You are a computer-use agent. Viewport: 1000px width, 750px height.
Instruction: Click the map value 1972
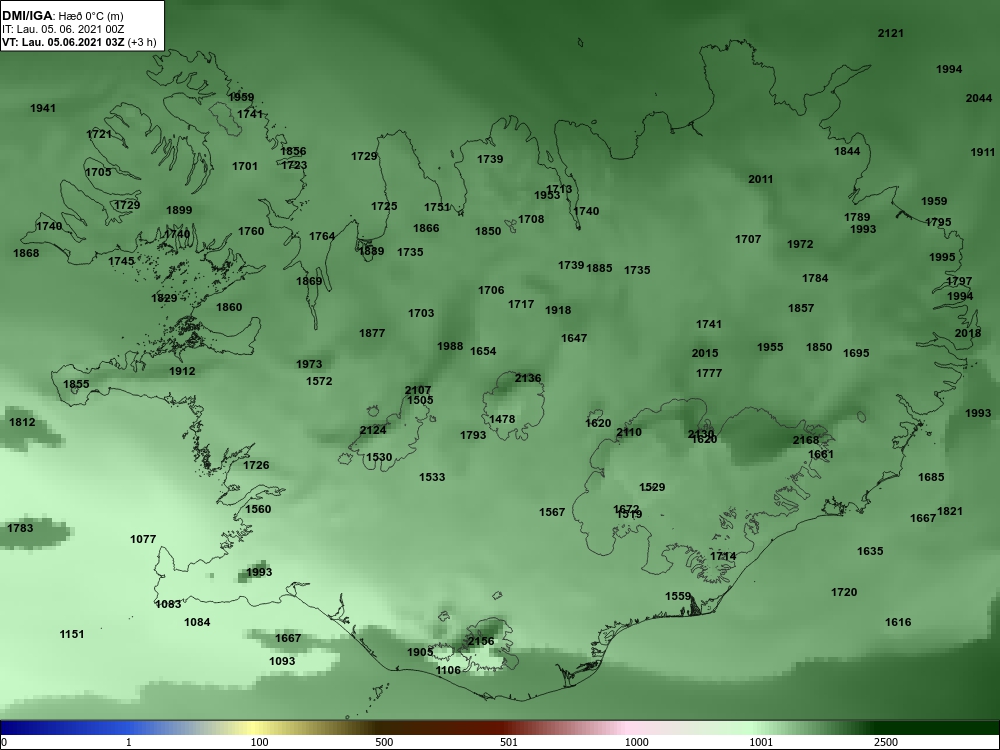coord(800,245)
